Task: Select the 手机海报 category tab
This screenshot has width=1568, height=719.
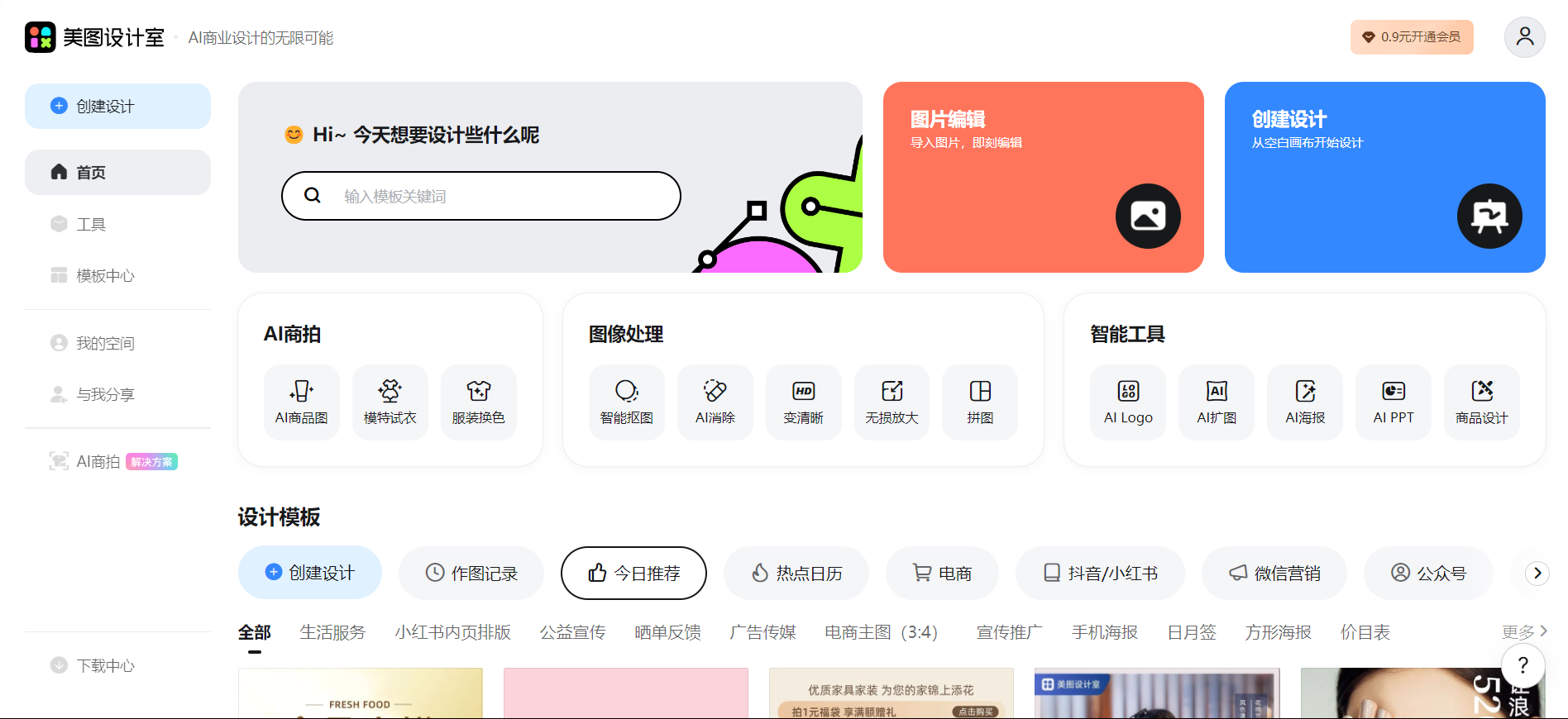Action: click(x=1105, y=632)
